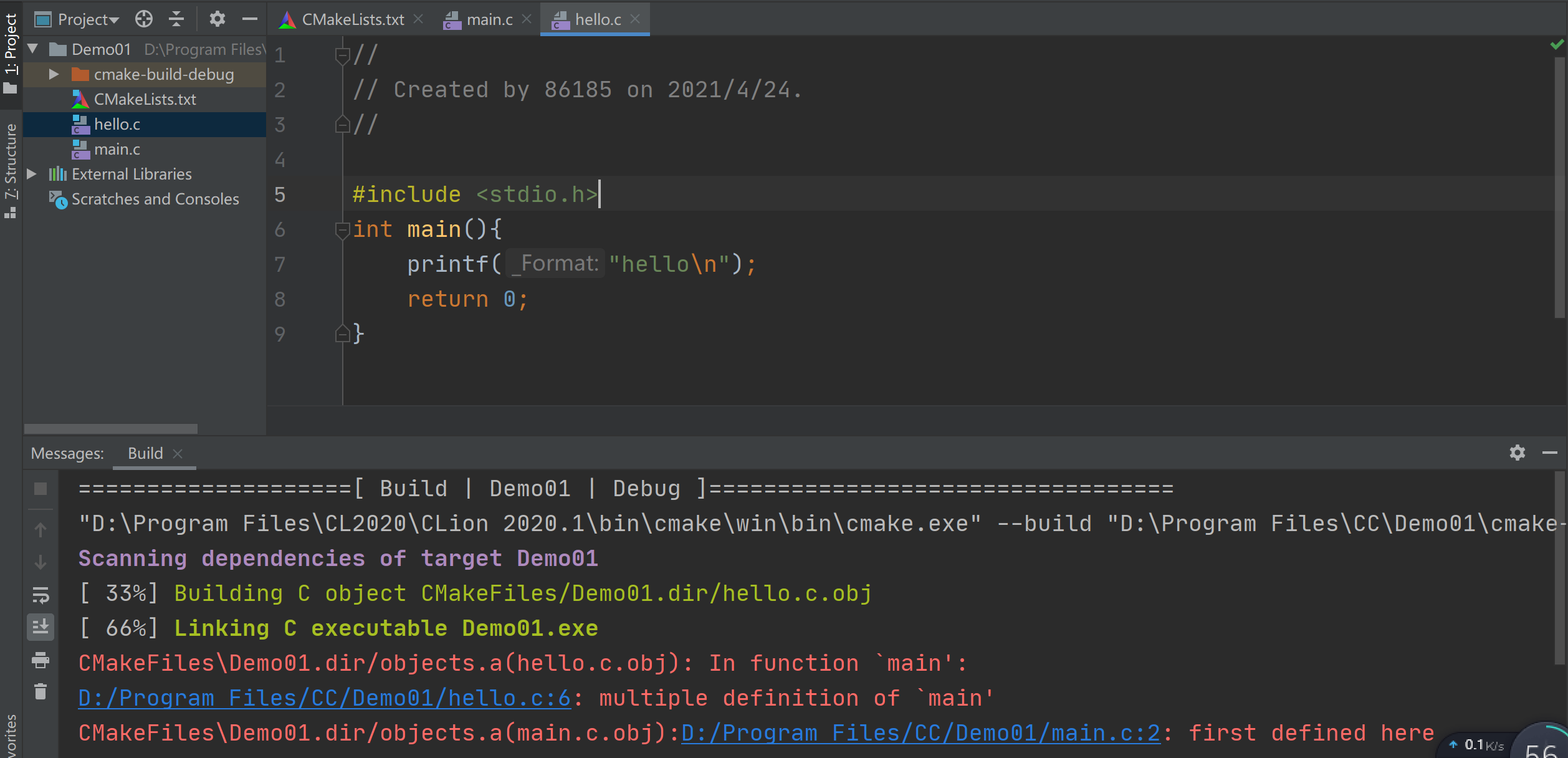This screenshot has height=758, width=1568.
Task: Open Messages panel settings gear
Action: coord(1518,453)
